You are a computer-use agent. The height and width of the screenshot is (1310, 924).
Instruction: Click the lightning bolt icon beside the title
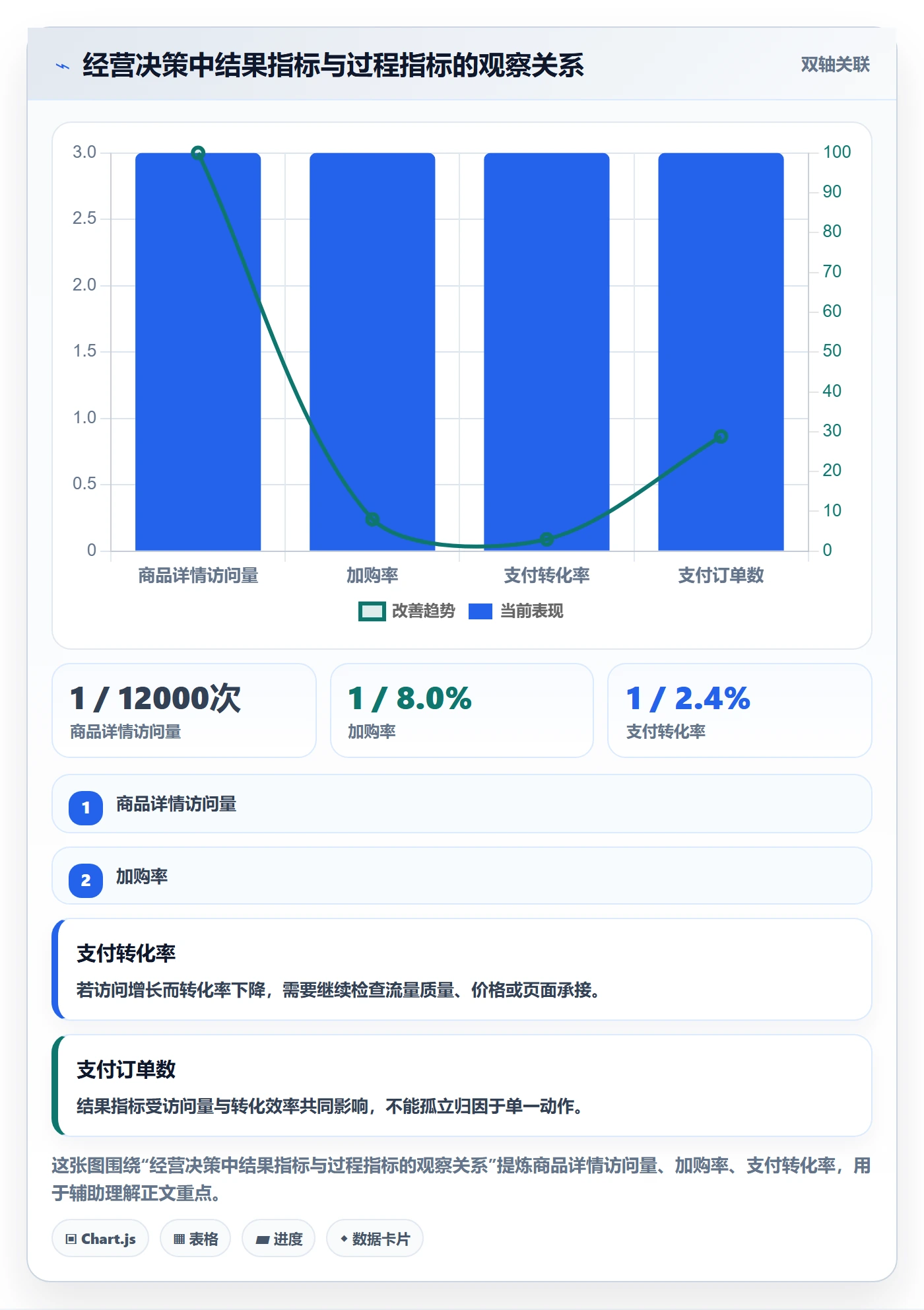pyautogui.click(x=63, y=66)
